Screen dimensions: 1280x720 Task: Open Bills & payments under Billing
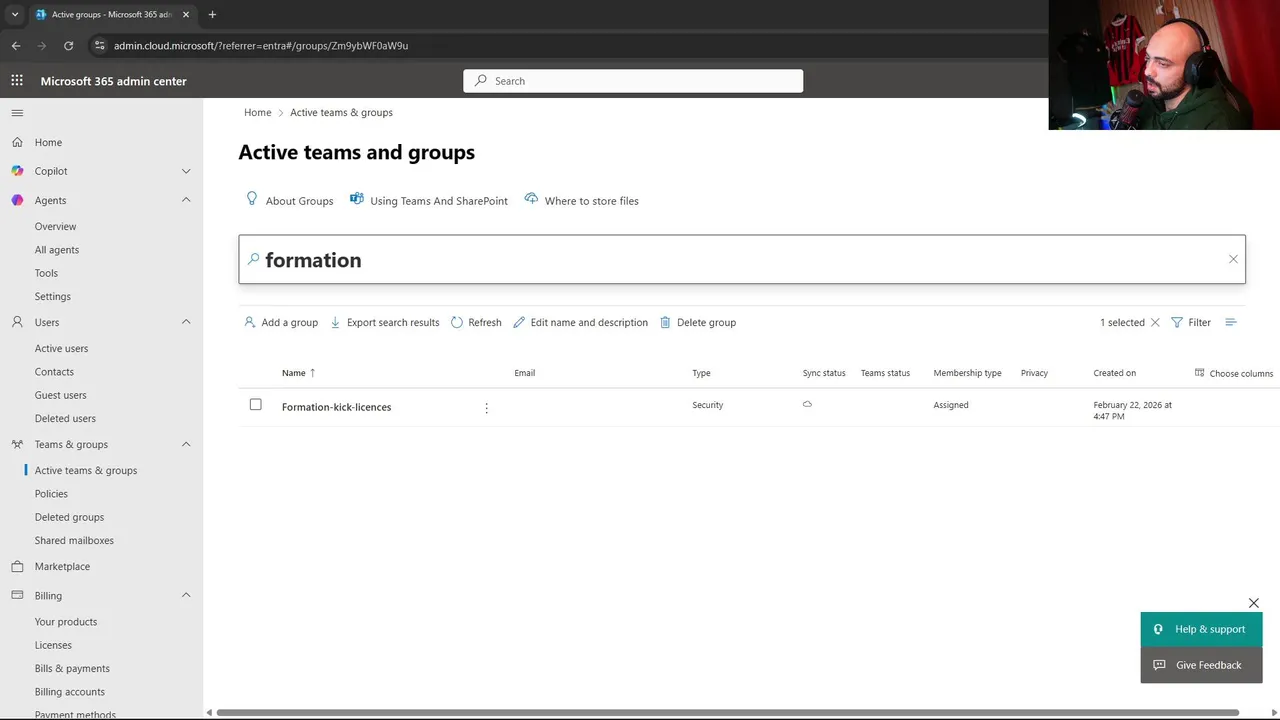coord(72,668)
